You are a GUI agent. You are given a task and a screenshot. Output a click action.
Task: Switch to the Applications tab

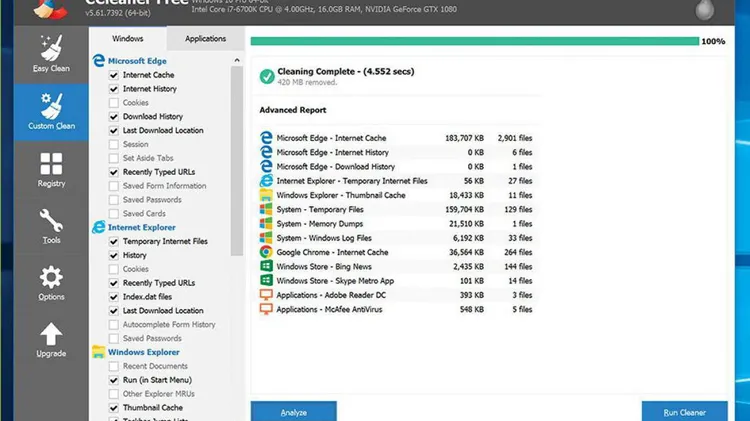206,38
